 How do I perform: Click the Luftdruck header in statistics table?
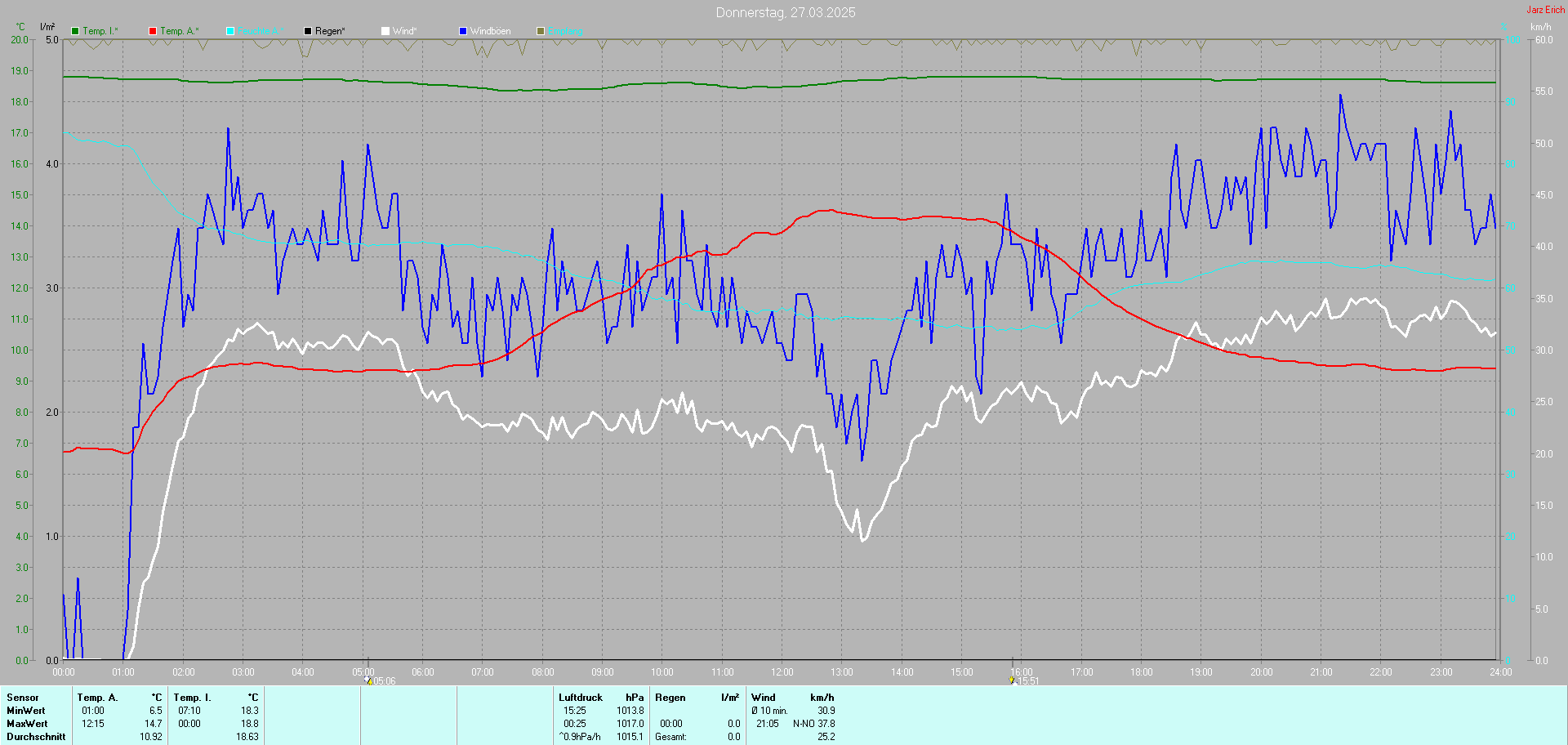[580, 698]
